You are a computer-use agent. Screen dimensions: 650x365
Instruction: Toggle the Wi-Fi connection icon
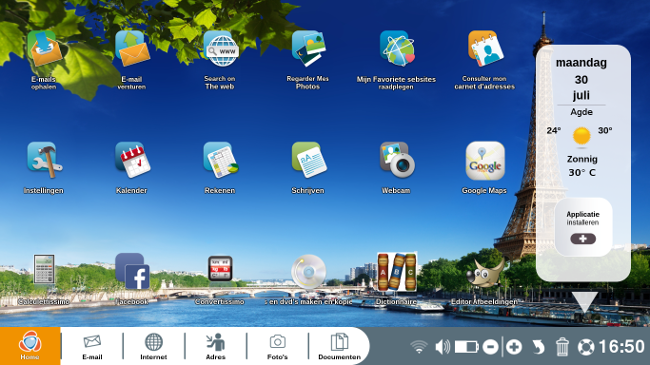coord(419,346)
